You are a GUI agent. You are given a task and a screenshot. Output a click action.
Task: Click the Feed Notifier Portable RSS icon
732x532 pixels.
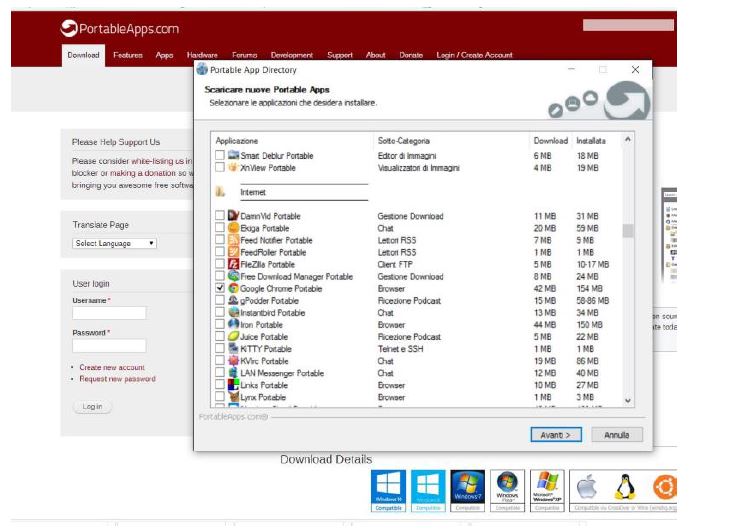point(233,240)
